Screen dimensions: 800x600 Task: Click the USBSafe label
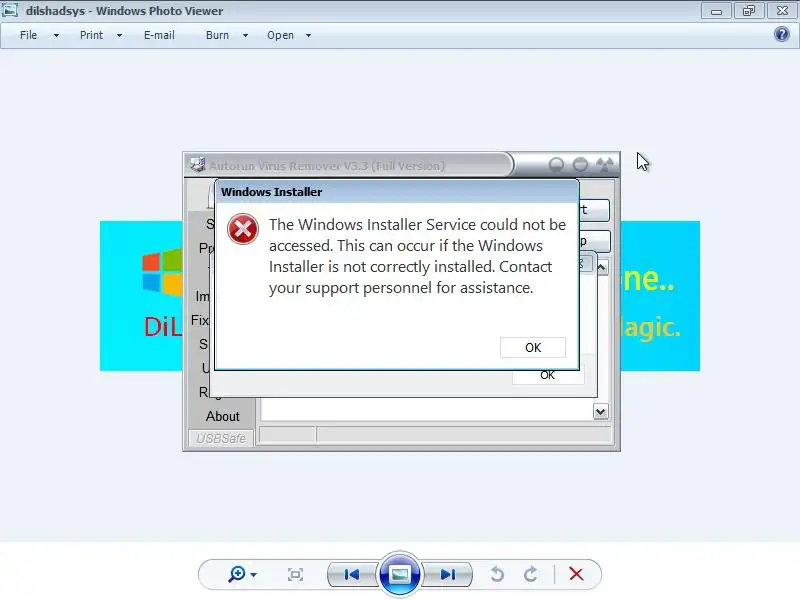tap(221, 438)
